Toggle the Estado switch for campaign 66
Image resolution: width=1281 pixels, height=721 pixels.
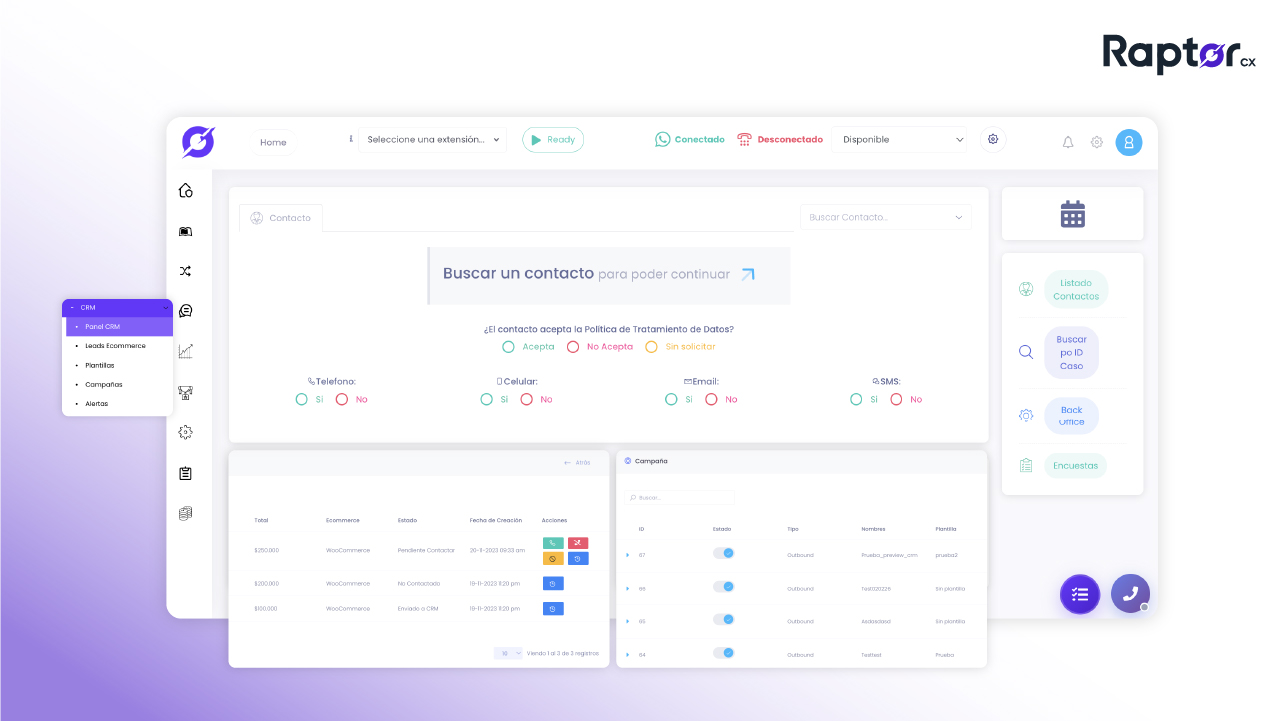click(x=724, y=587)
